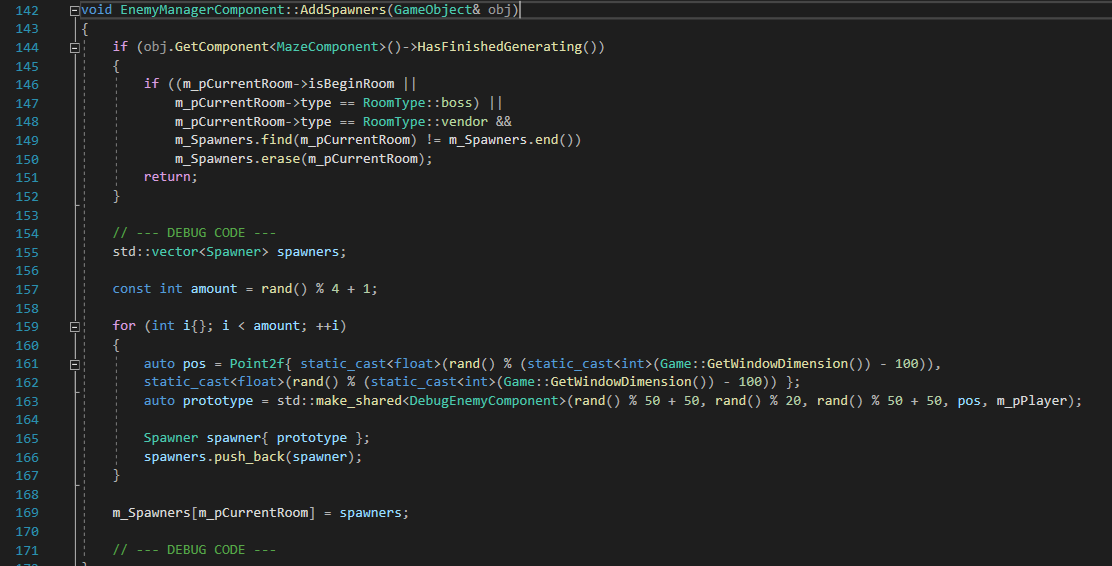Click line number 150 in the gutter

pos(27,160)
